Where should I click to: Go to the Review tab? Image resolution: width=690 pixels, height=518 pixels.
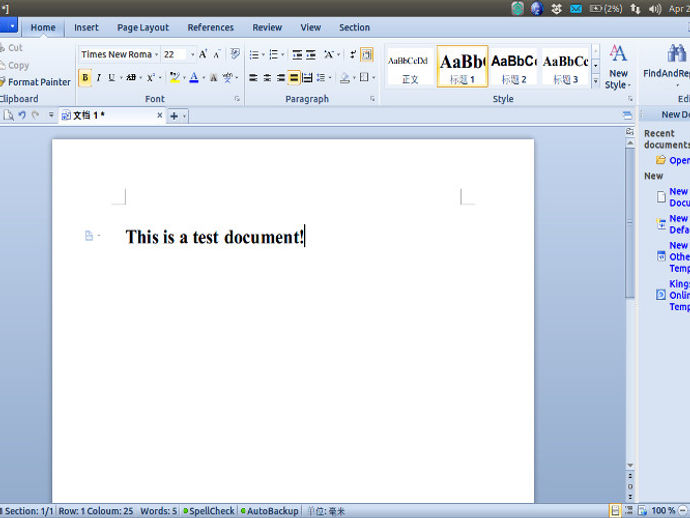(267, 27)
